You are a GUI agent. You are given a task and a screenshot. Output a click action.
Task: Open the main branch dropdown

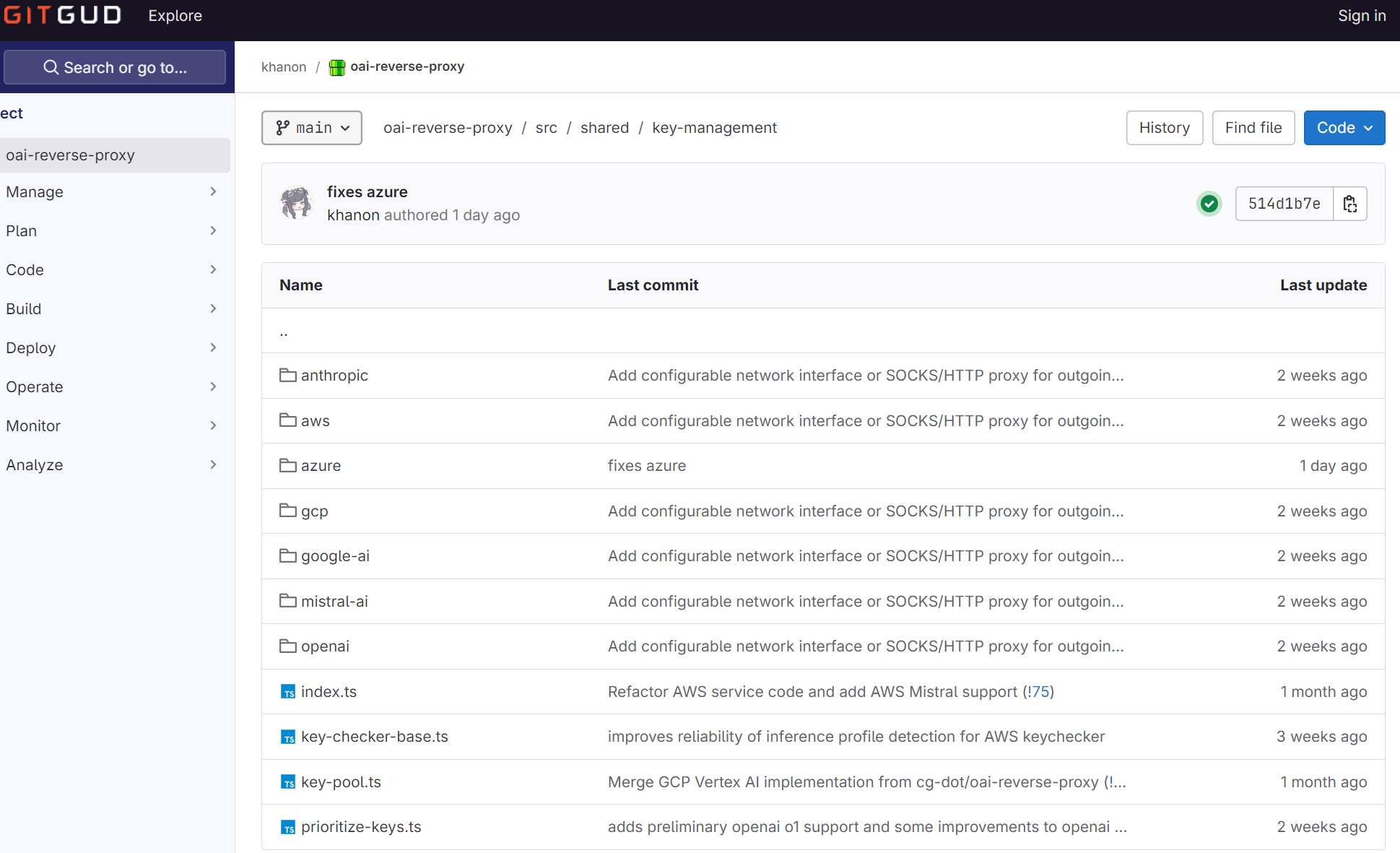click(312, 128)
